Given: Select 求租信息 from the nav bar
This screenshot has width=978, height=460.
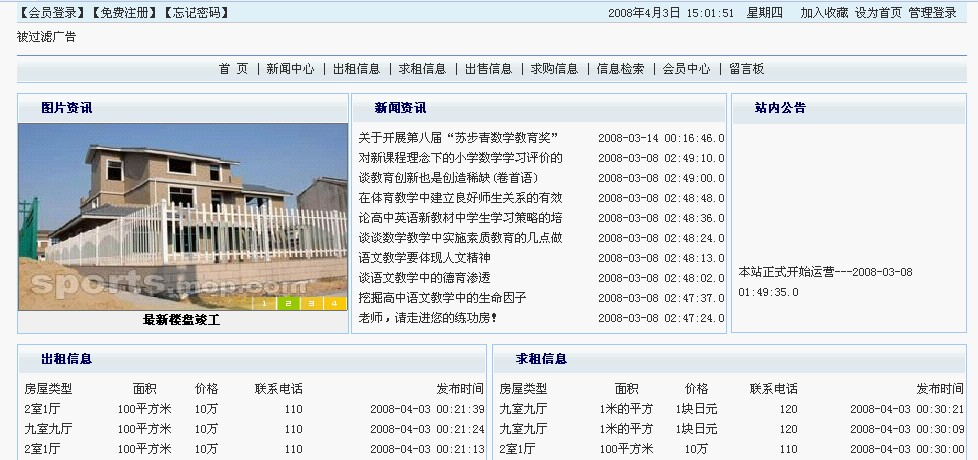Looking at the screenshot, I should click(x=422, y=69).
